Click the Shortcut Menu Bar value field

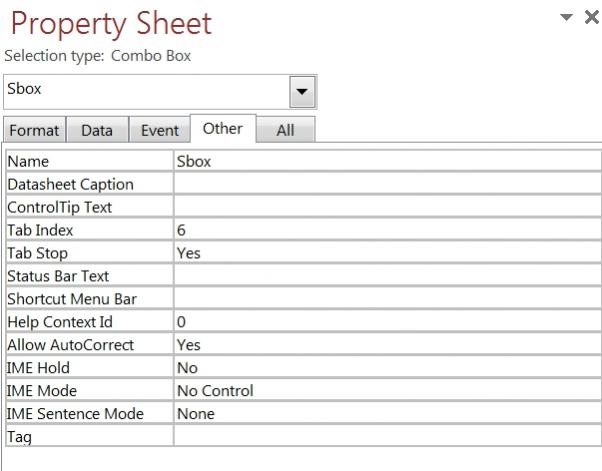pos(387,299)
